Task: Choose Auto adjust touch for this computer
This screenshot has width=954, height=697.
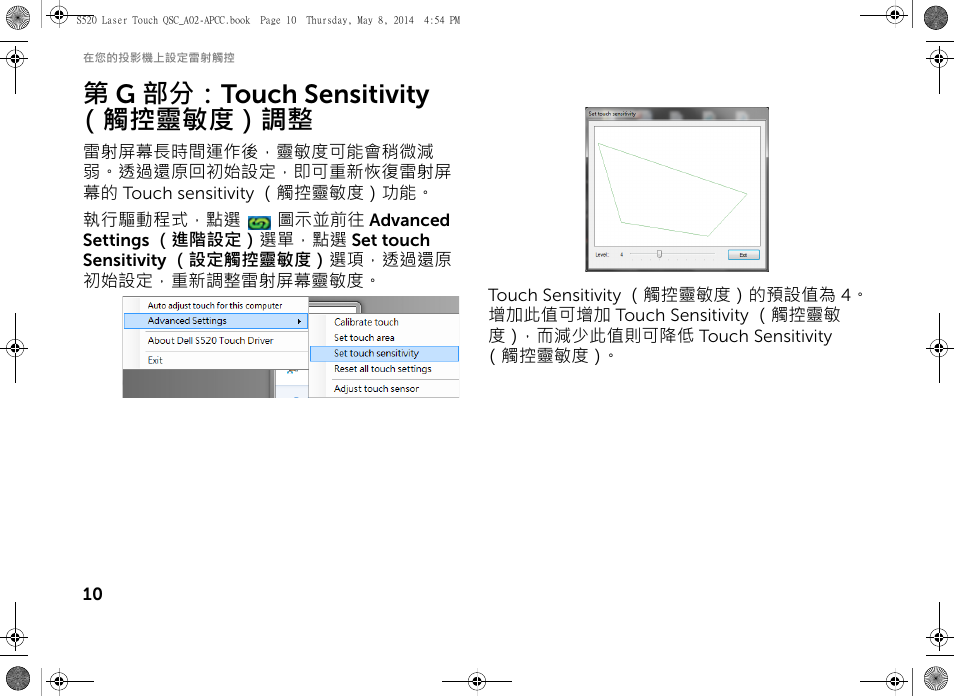Action: click(215, 305)
